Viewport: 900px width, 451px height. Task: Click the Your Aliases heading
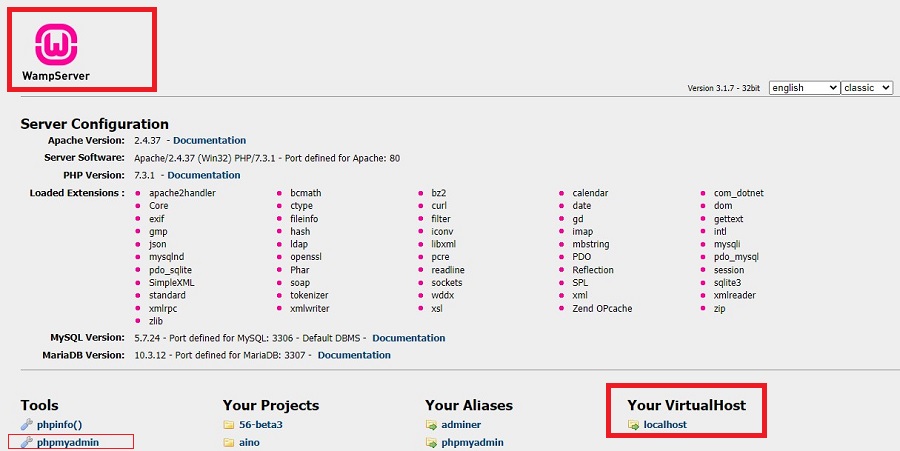coord(469,405)
